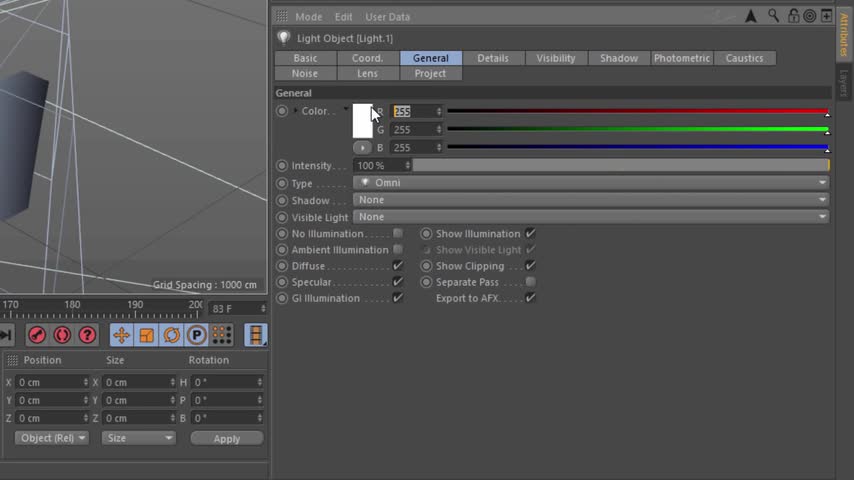The image size is (854, 480).
Task: Open the Visibility tab
Action: 556,58
